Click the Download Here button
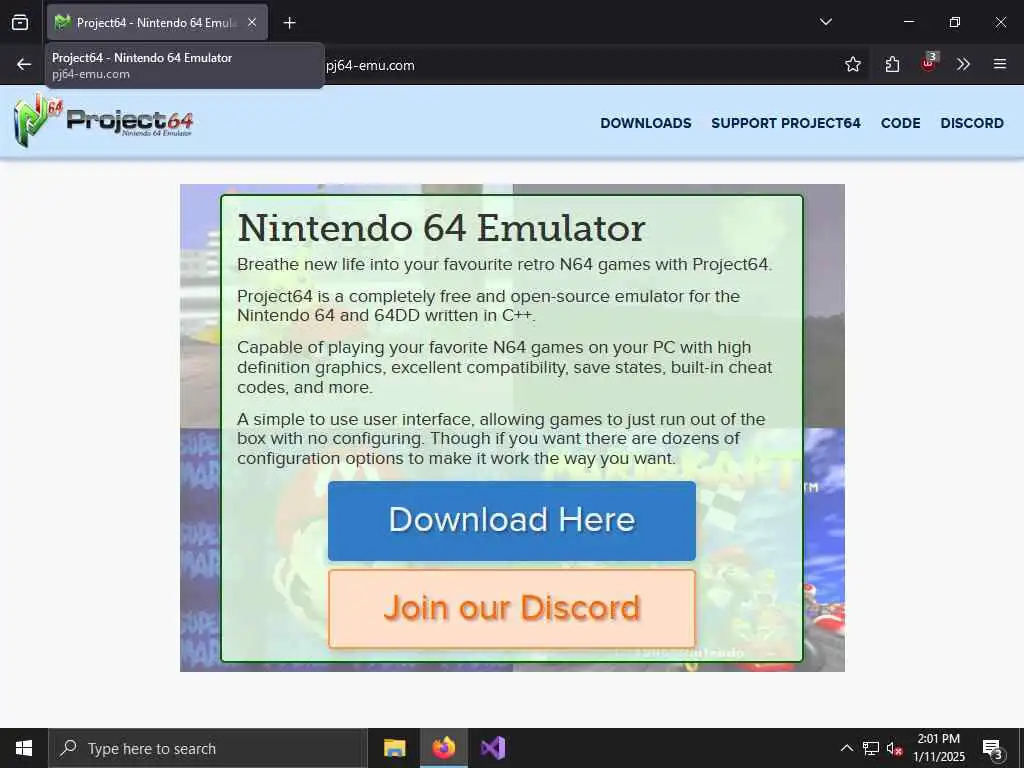The image size is (1024, 768). pos(511,520)
